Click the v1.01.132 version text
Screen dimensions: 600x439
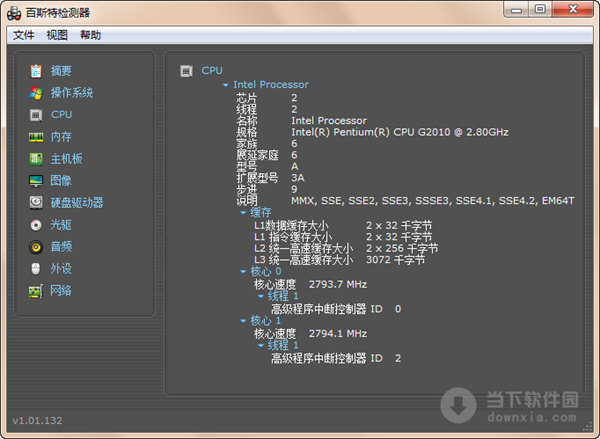37,421
